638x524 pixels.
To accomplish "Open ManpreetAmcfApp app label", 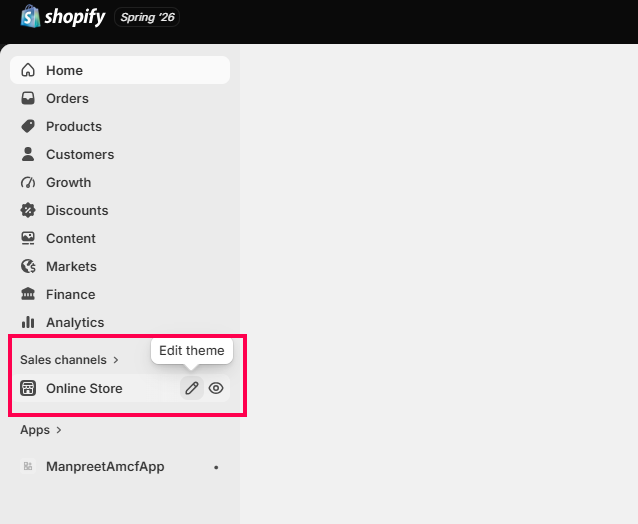I will tap(105, 467).
